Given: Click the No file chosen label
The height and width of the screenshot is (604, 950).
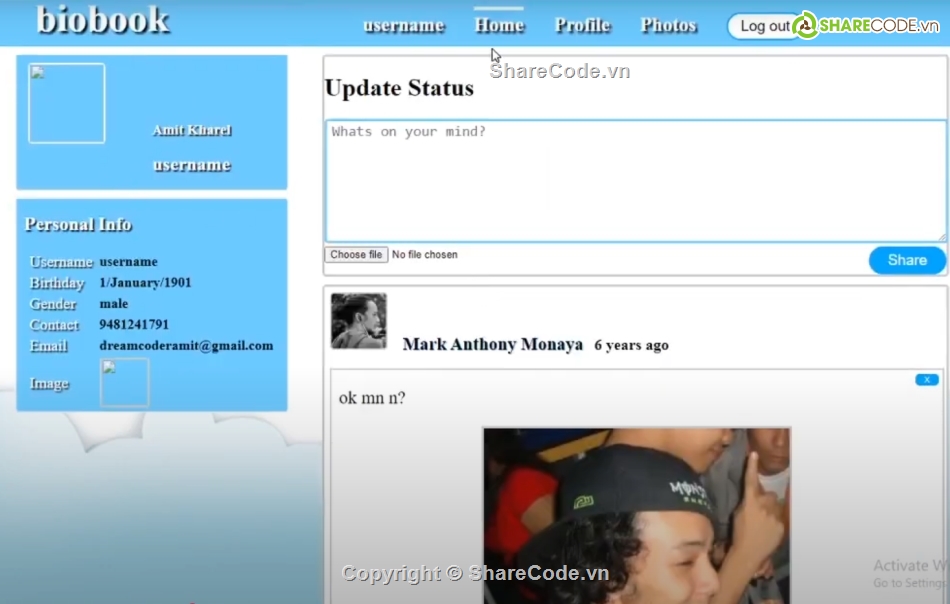Looking at the screenshot, I should click(425, 255).
